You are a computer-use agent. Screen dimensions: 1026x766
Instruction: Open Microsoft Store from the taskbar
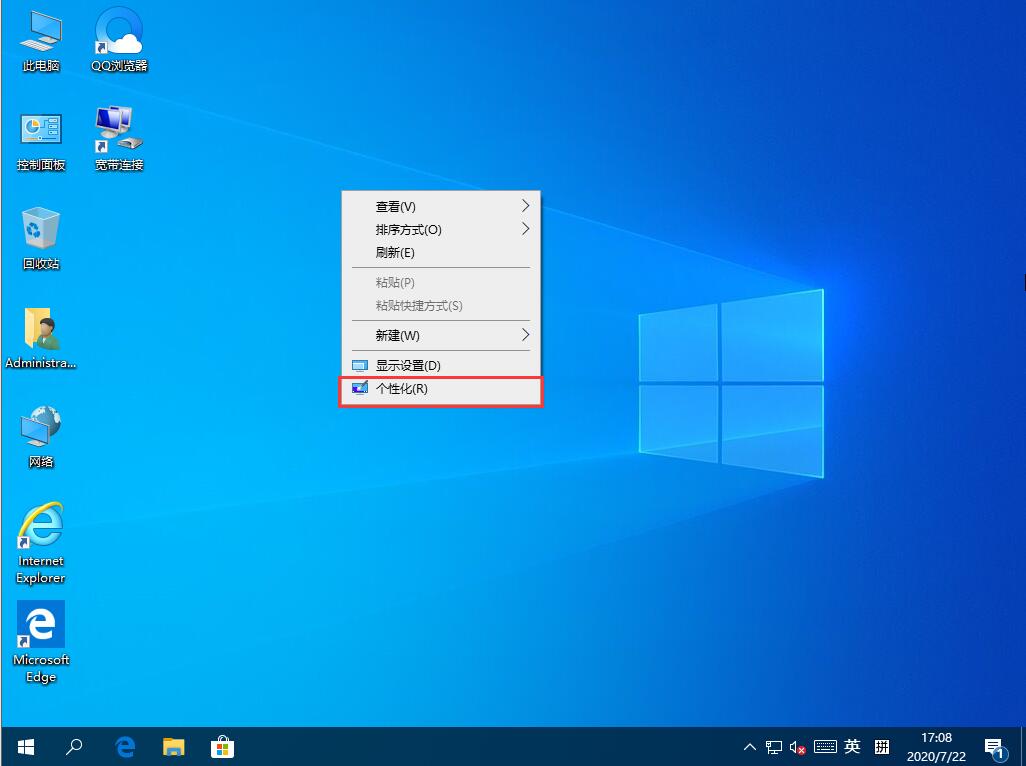(222, 746)
